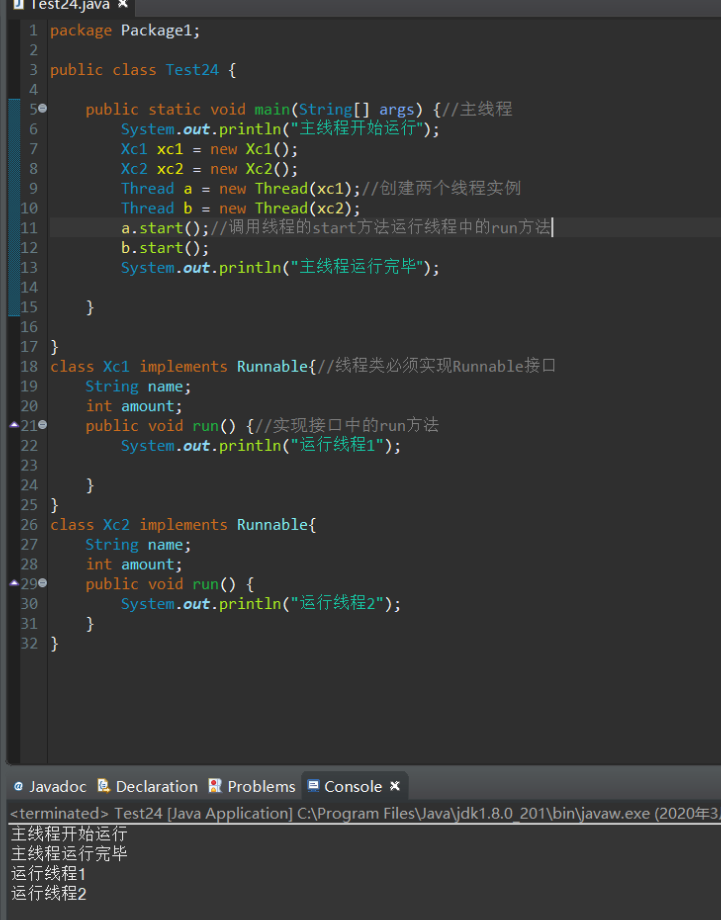Switch to the Javadoc tab
The image size is (721, 920).
[57, 786]
